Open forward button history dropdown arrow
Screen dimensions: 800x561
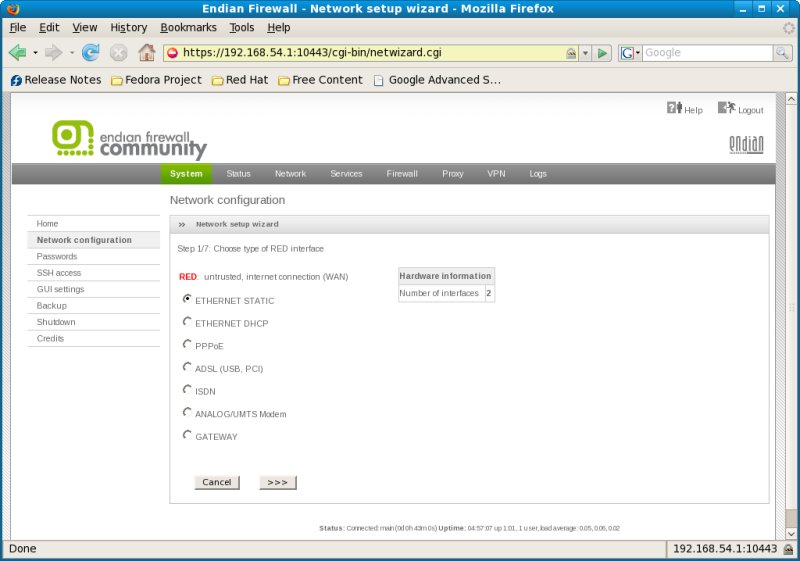point(71,53)
